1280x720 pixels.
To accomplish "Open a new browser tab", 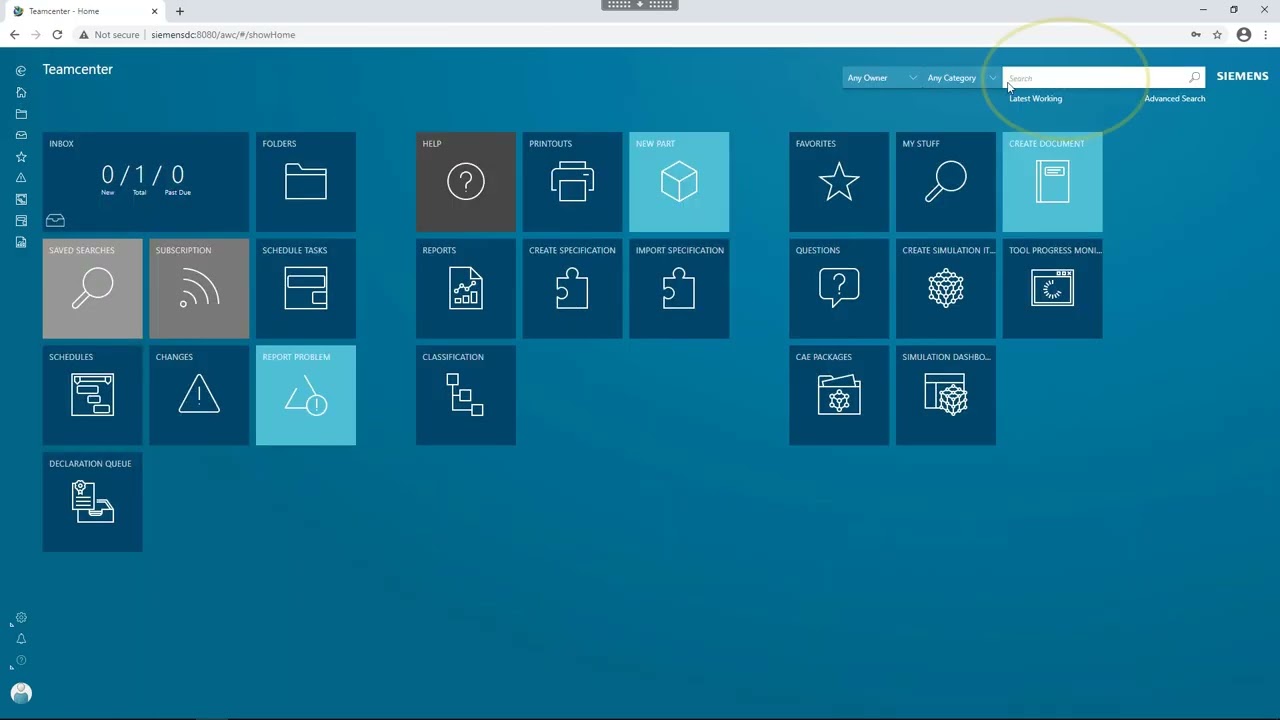I will [x=180, y=11].
